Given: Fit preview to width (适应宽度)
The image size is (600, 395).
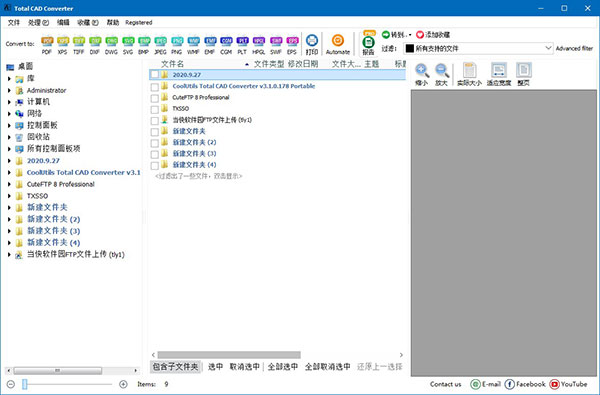Looking at the screenshot, I should [x=499, y=75].
